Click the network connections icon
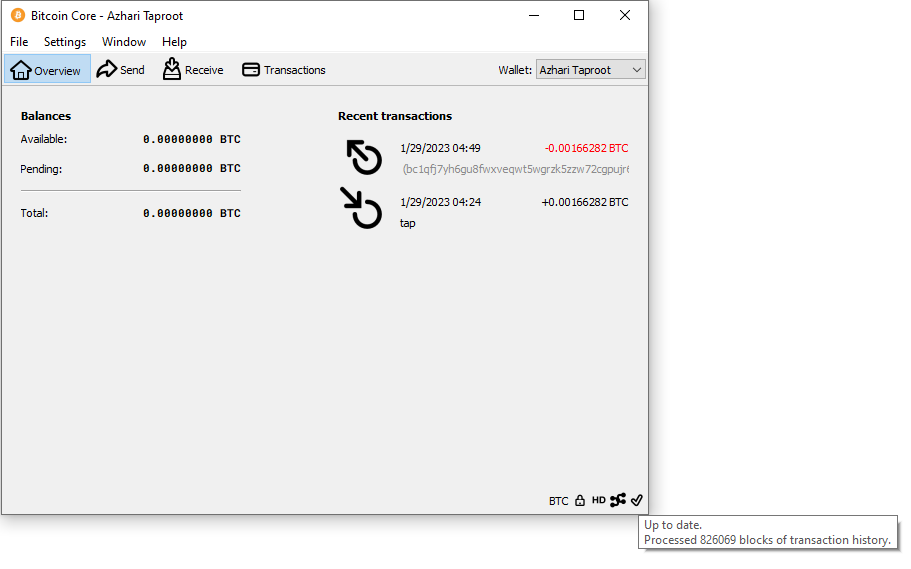This screenshot has width=911, height=569. pyautogui.click(x=618, y=500)
